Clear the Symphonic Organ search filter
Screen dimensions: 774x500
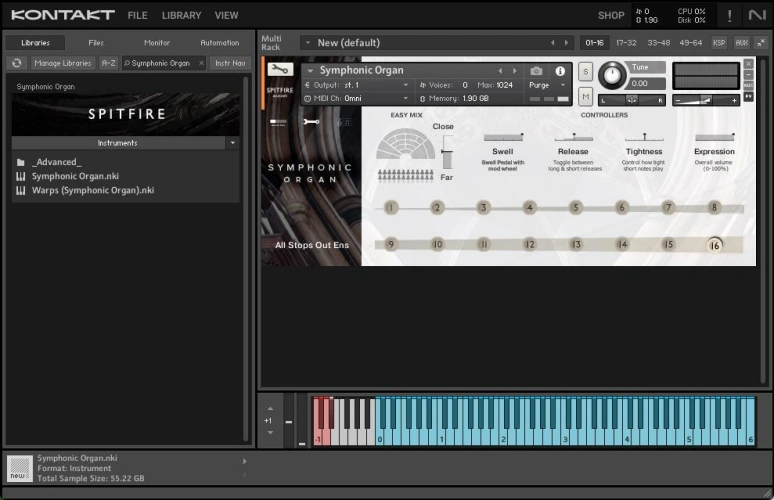200,63
